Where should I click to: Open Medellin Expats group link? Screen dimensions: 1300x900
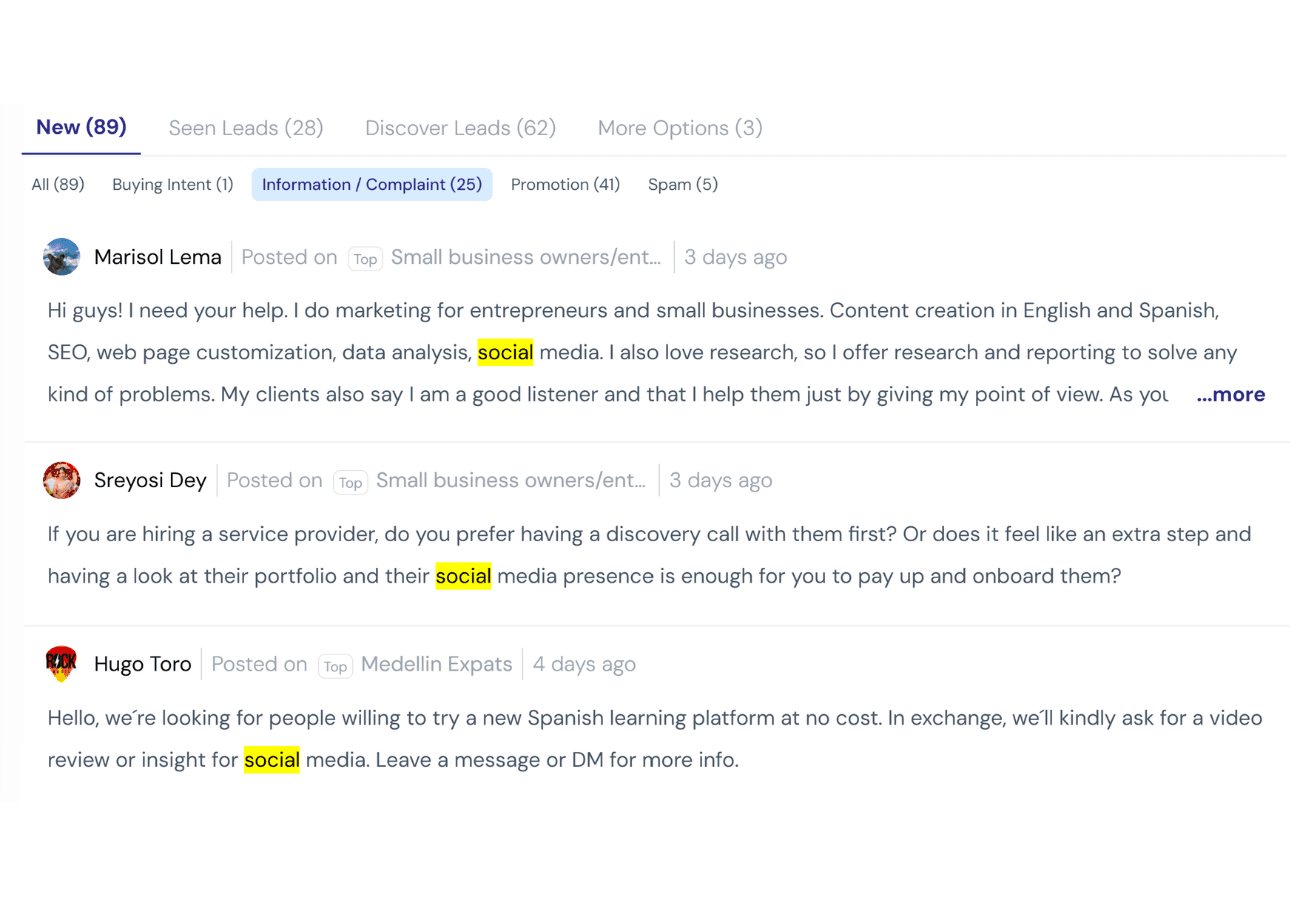(436, 664)
